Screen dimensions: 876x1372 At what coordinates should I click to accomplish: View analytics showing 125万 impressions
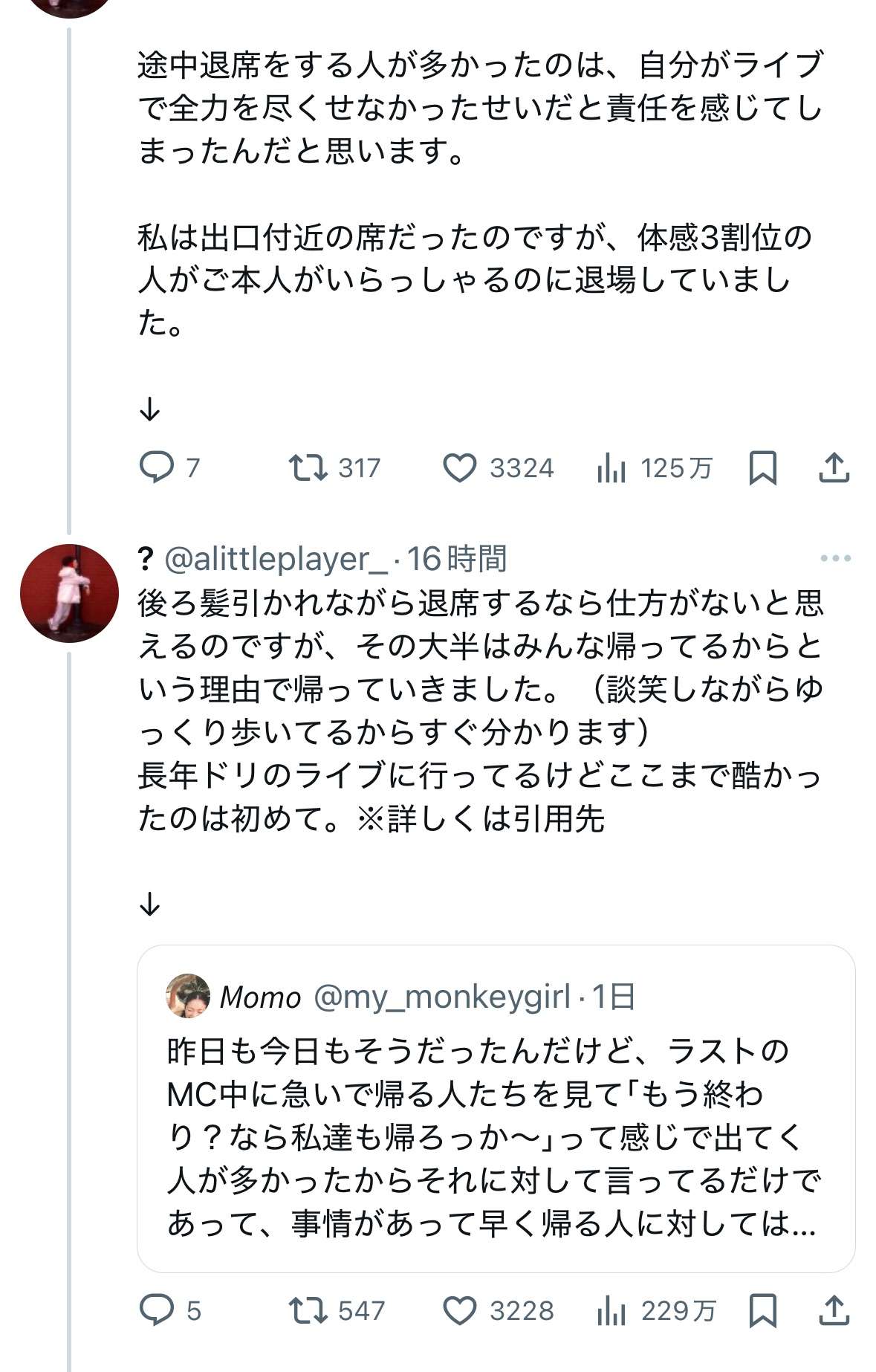(611, 467)
